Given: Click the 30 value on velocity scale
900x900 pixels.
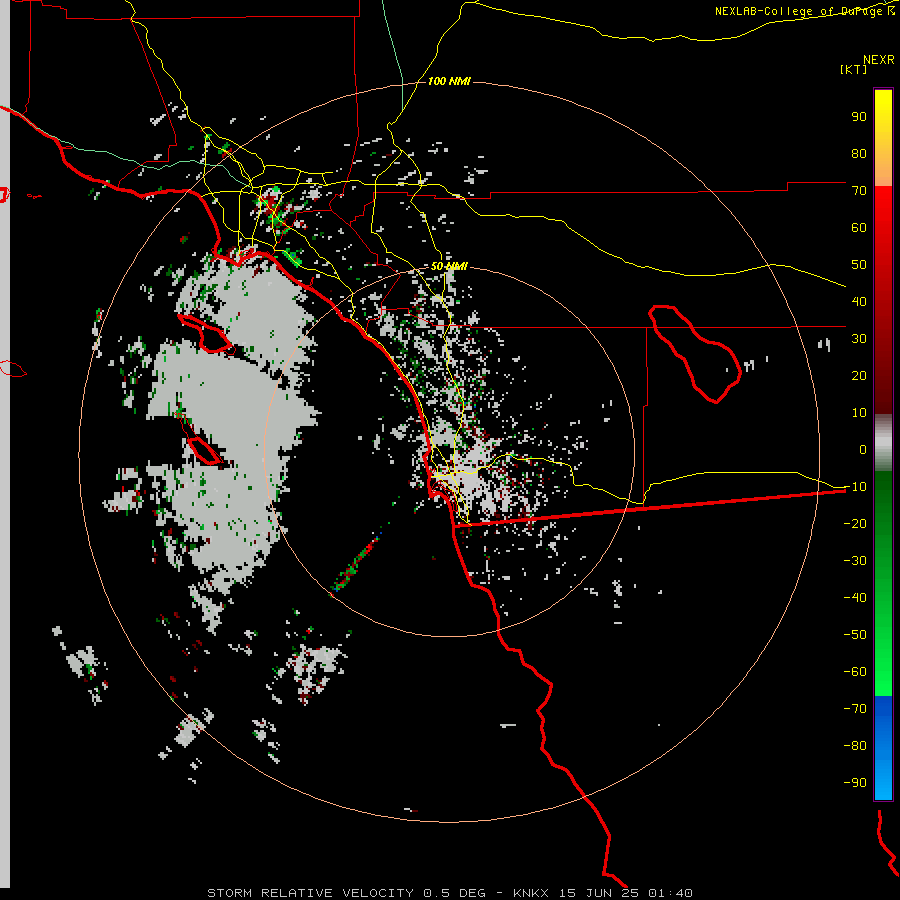Looking at the screenshot, I should (859, 339).
